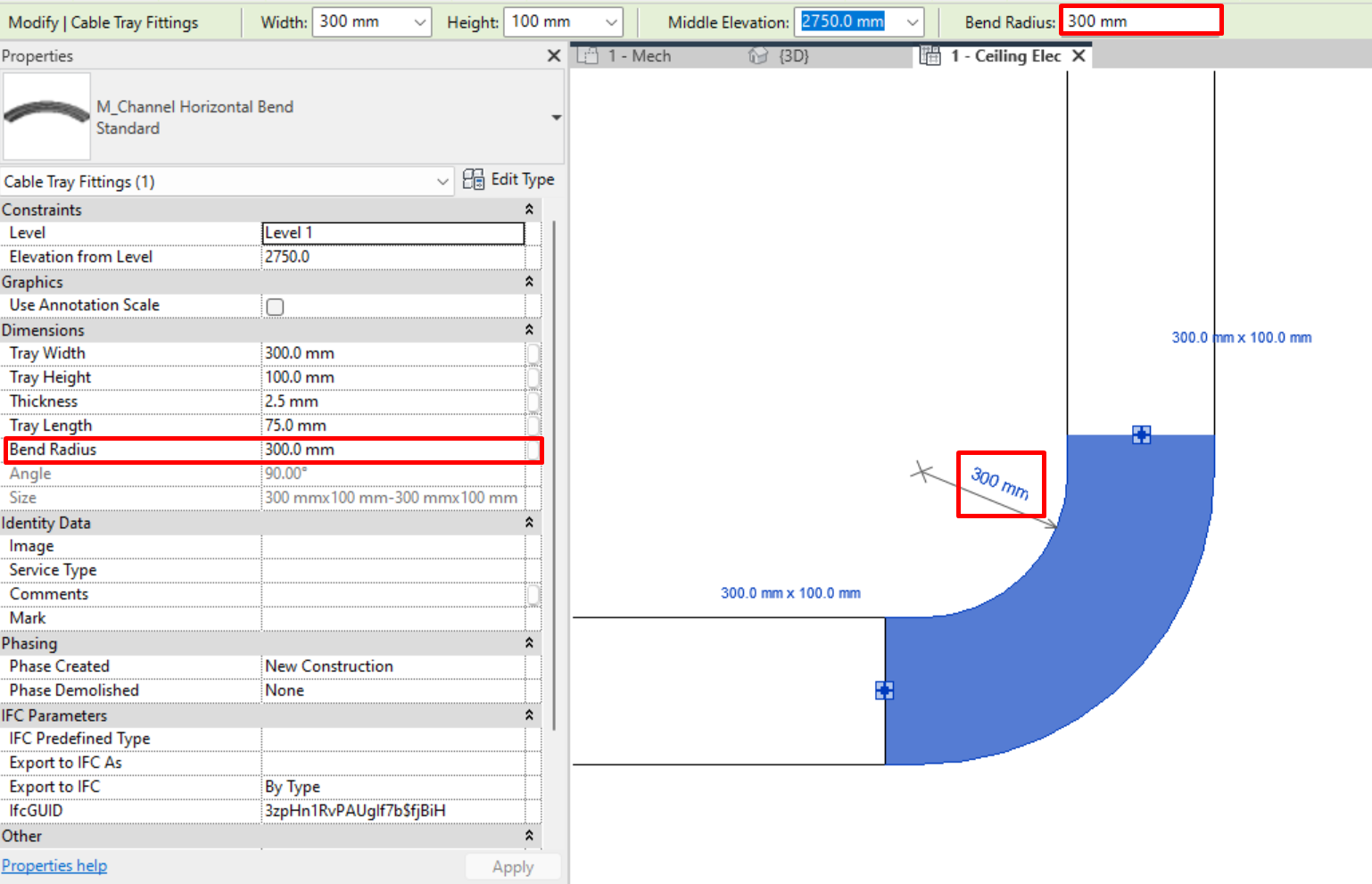
Task: Click the upper 300.0 mm x 100.0 mm tag
Action: pos(1242,337)
